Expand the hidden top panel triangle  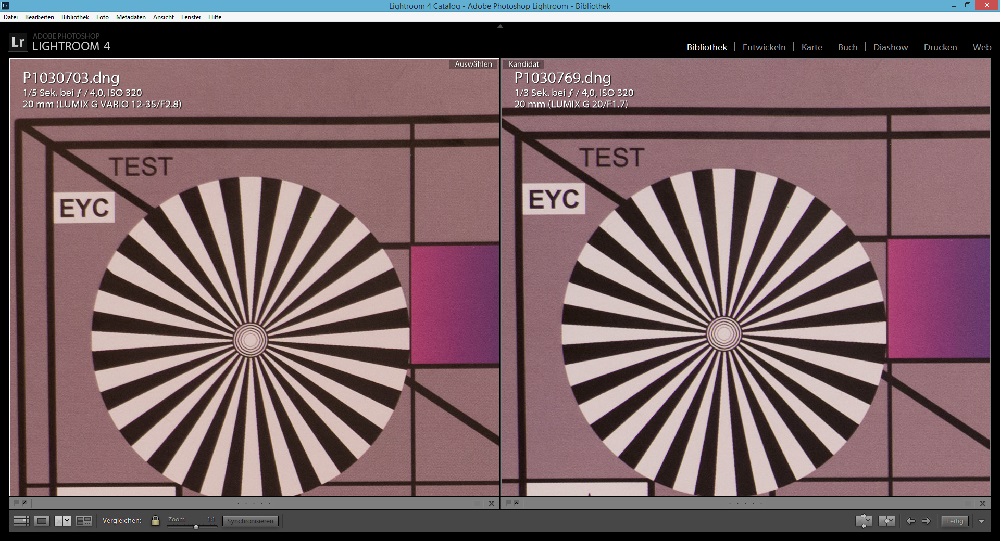pos(500,27)
